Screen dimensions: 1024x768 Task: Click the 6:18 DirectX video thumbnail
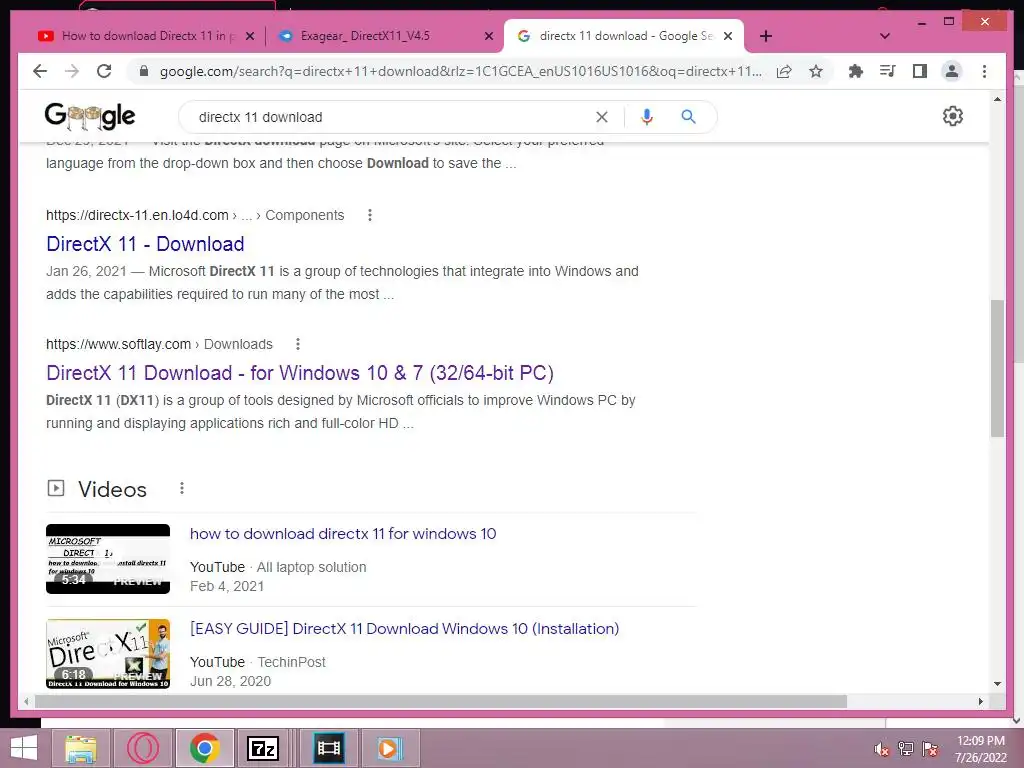click(x=108, y=654)
